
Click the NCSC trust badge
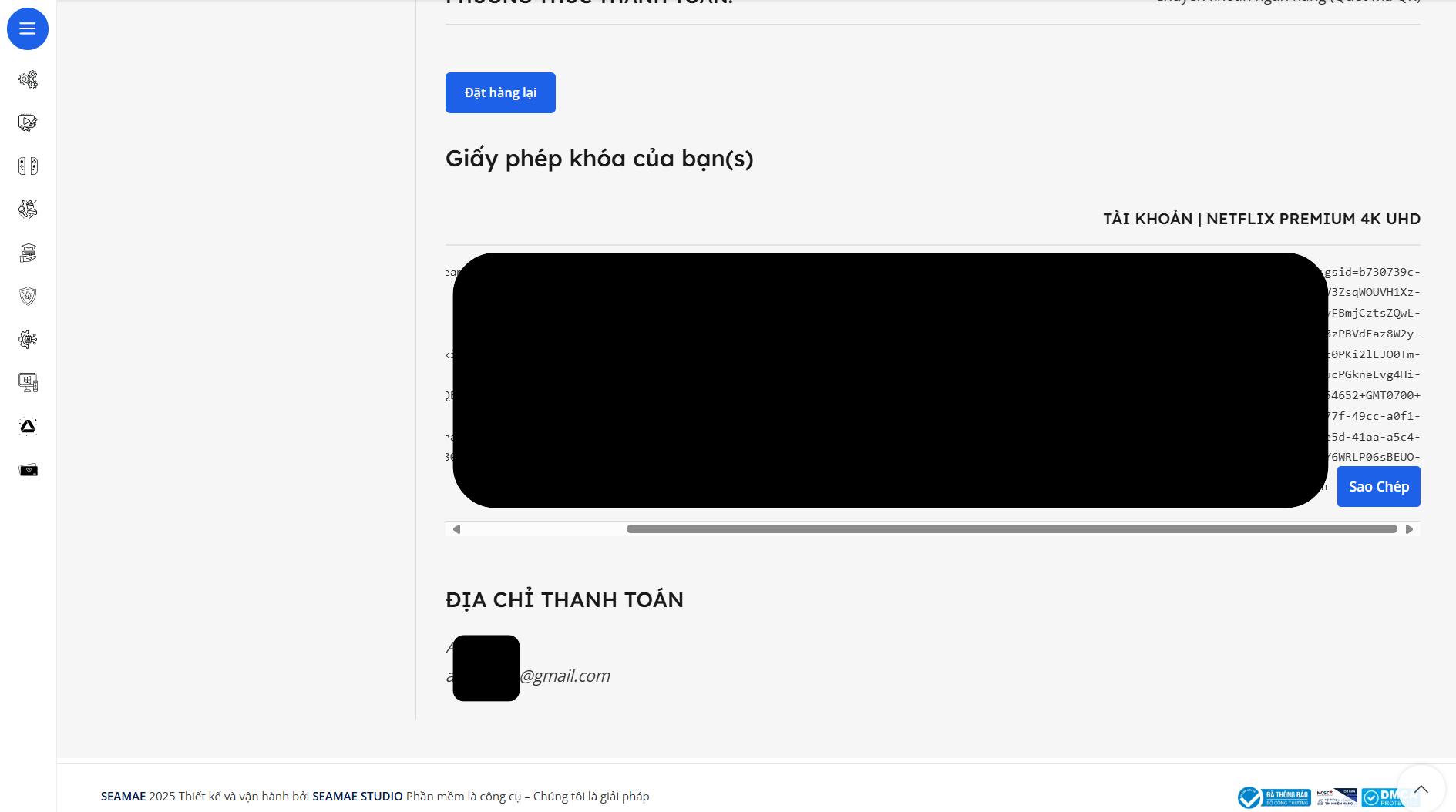coord(1337,797)
